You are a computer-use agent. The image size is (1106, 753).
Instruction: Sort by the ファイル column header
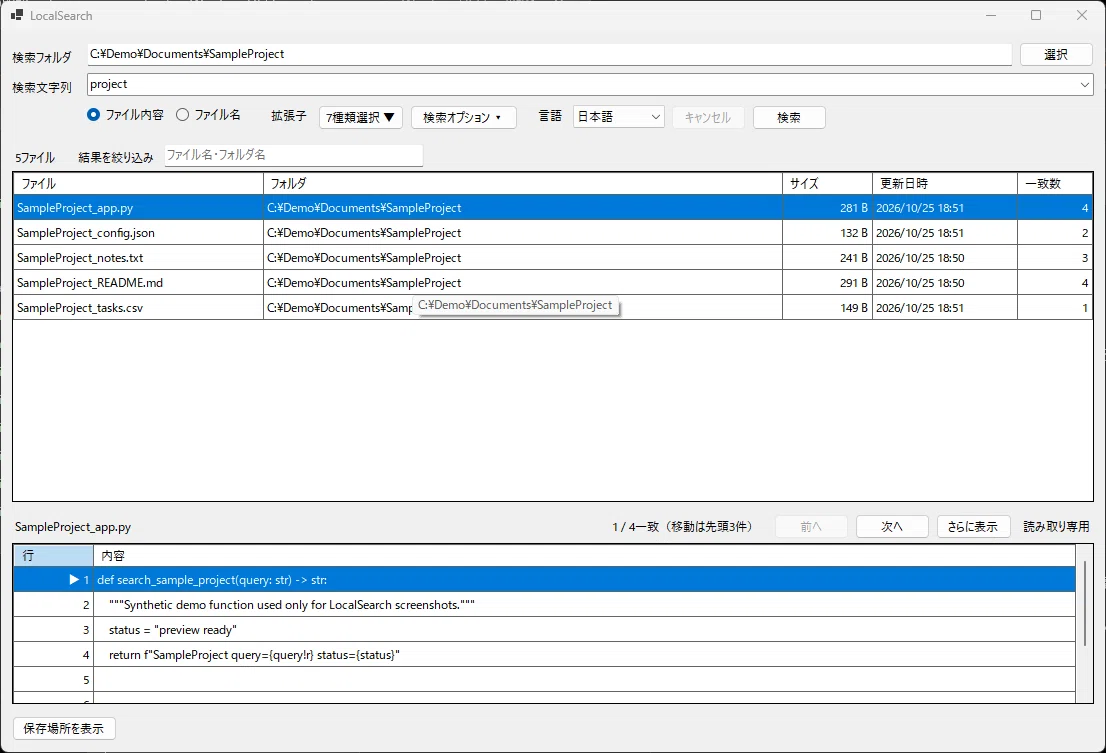pyautogui.click(x=138, y=183)
